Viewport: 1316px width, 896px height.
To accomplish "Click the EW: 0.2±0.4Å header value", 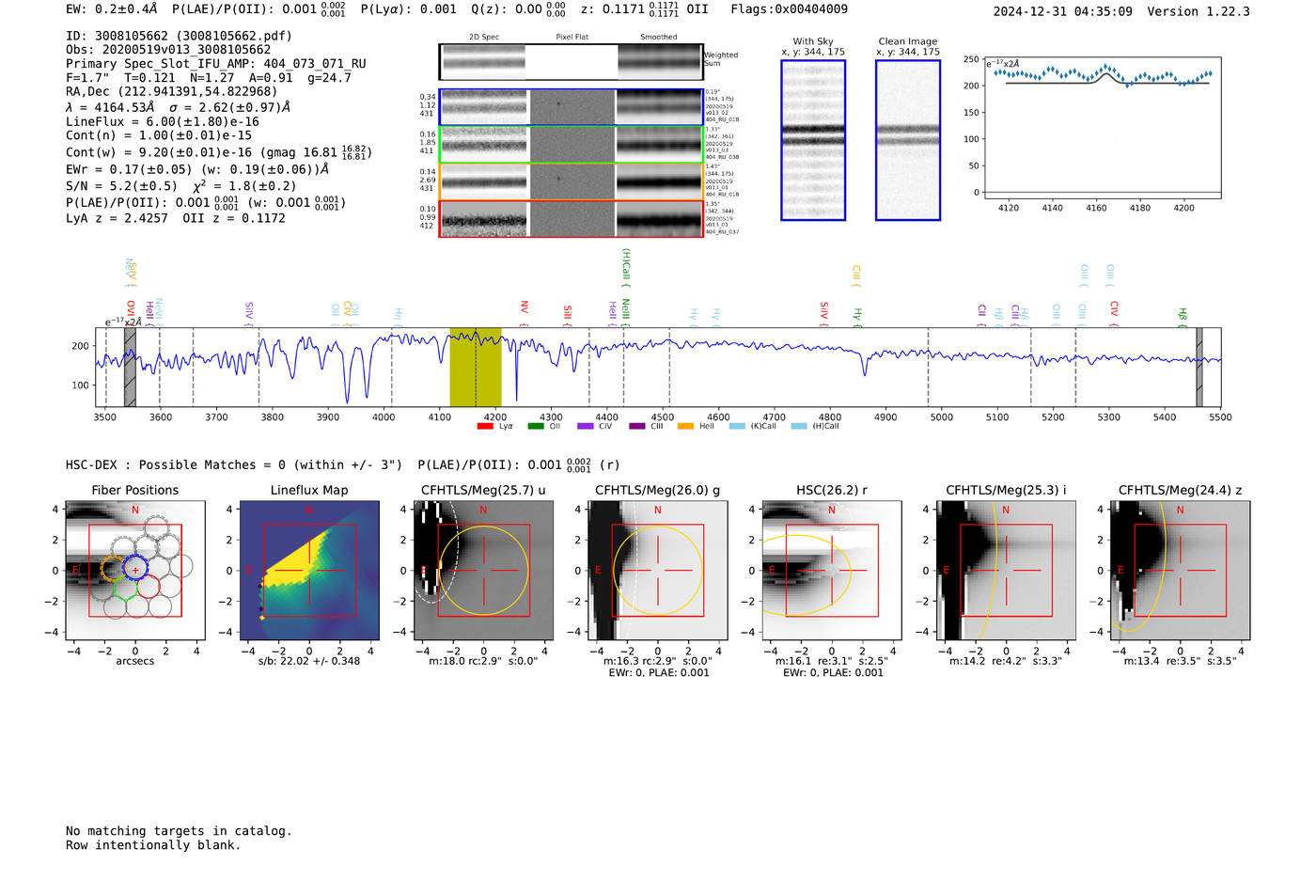I will pos(112,8).
